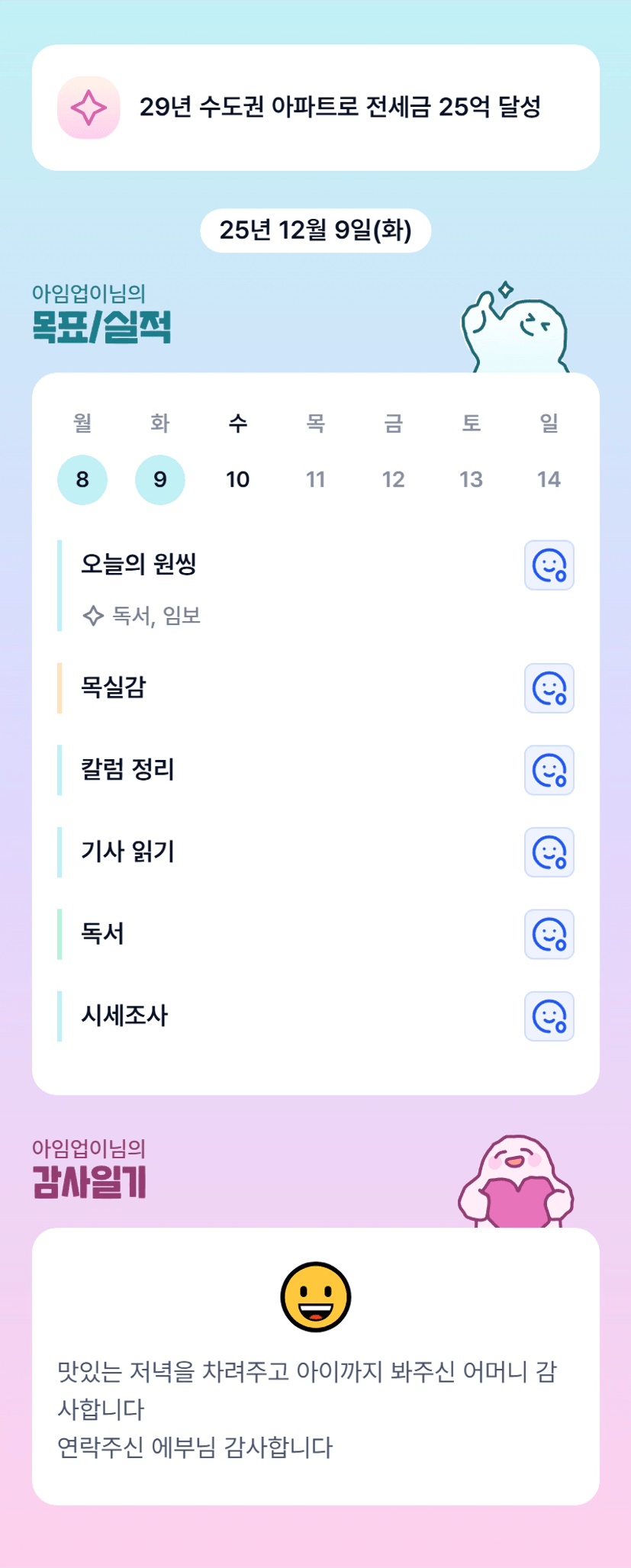Select Monday 8 in week calendar
This screenshot has height=1568, width=631.
82,479
